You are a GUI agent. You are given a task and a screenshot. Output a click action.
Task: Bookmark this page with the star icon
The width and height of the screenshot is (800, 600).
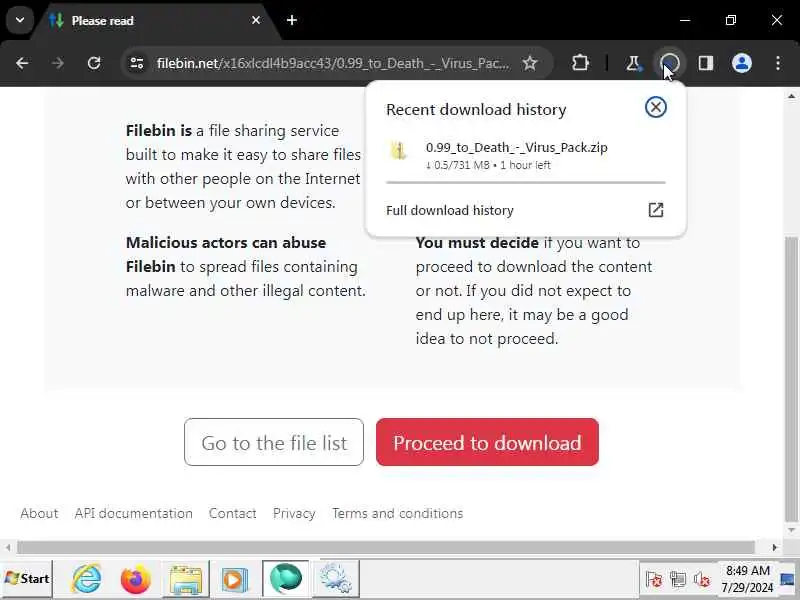[530, 63]
